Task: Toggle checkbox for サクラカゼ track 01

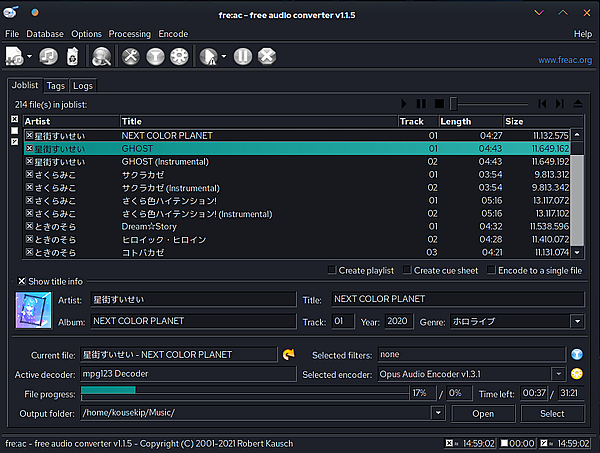Action: 29,174
